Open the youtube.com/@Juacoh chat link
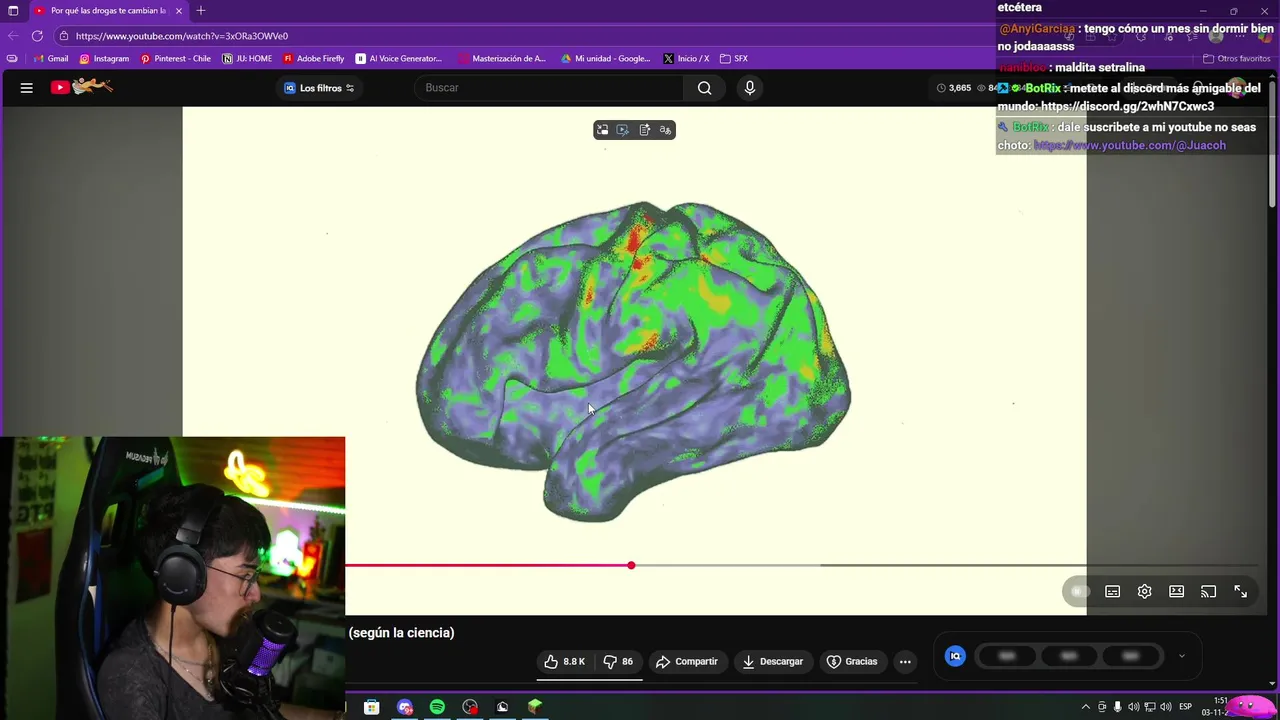 pyautogui.click(x=1130, y=146)
